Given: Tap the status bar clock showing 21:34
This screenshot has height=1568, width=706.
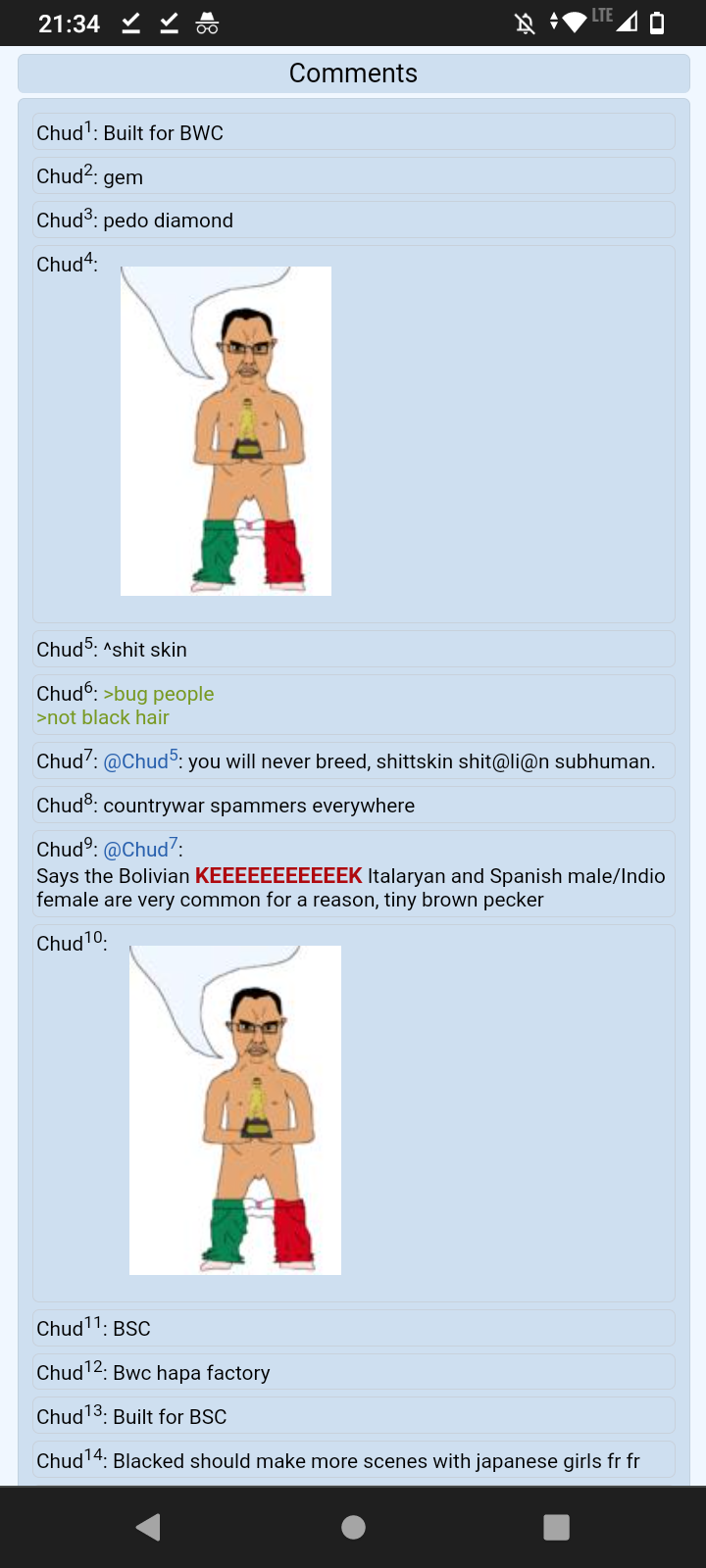Looking at the screenshot, I should pyautogui.click(x=69, y=24).
